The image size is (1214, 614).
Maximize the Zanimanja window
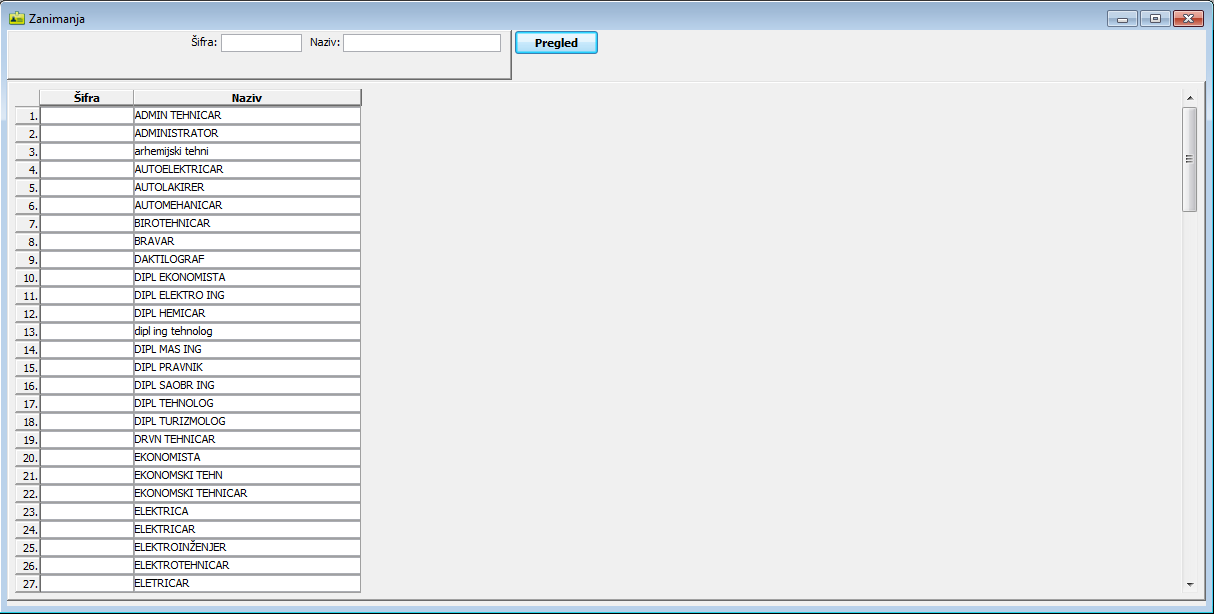pos(1155,18)
